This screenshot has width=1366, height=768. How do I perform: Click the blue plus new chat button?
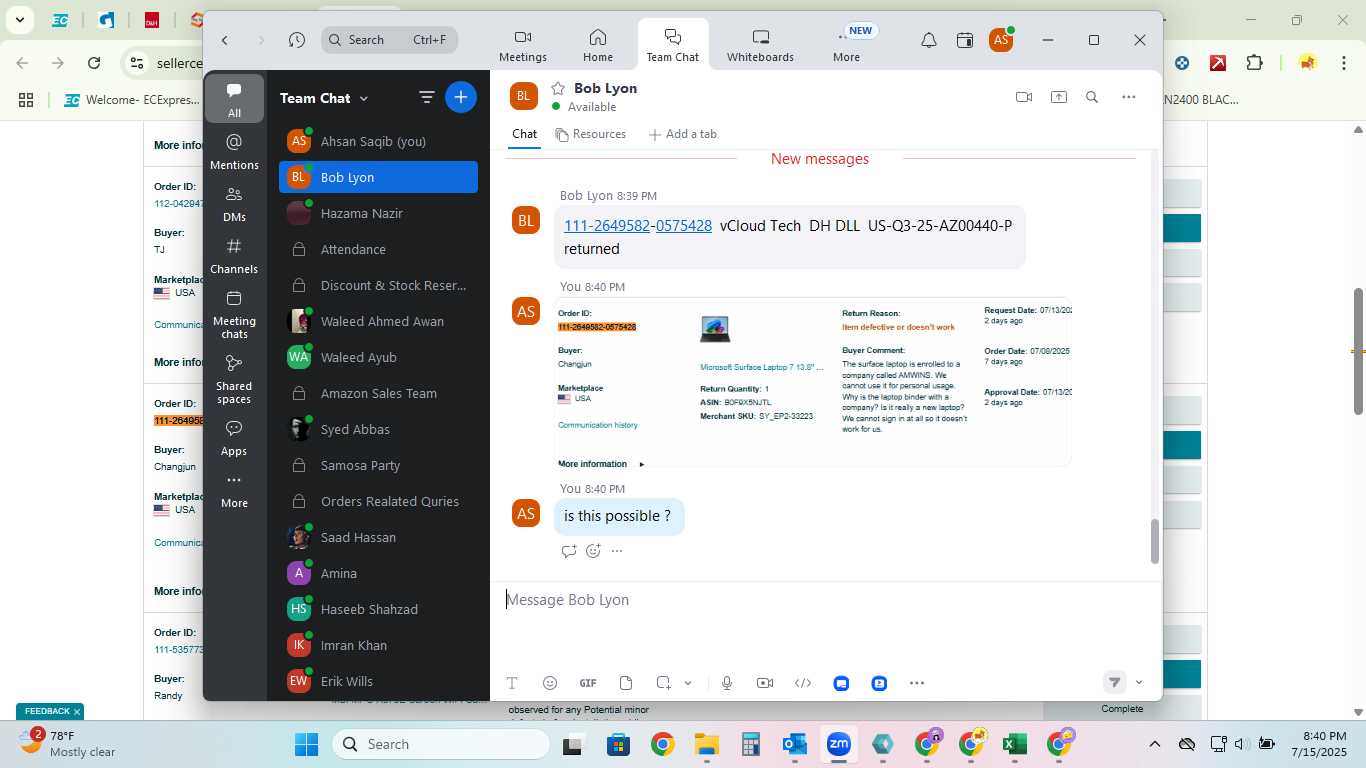click(460, 97)
